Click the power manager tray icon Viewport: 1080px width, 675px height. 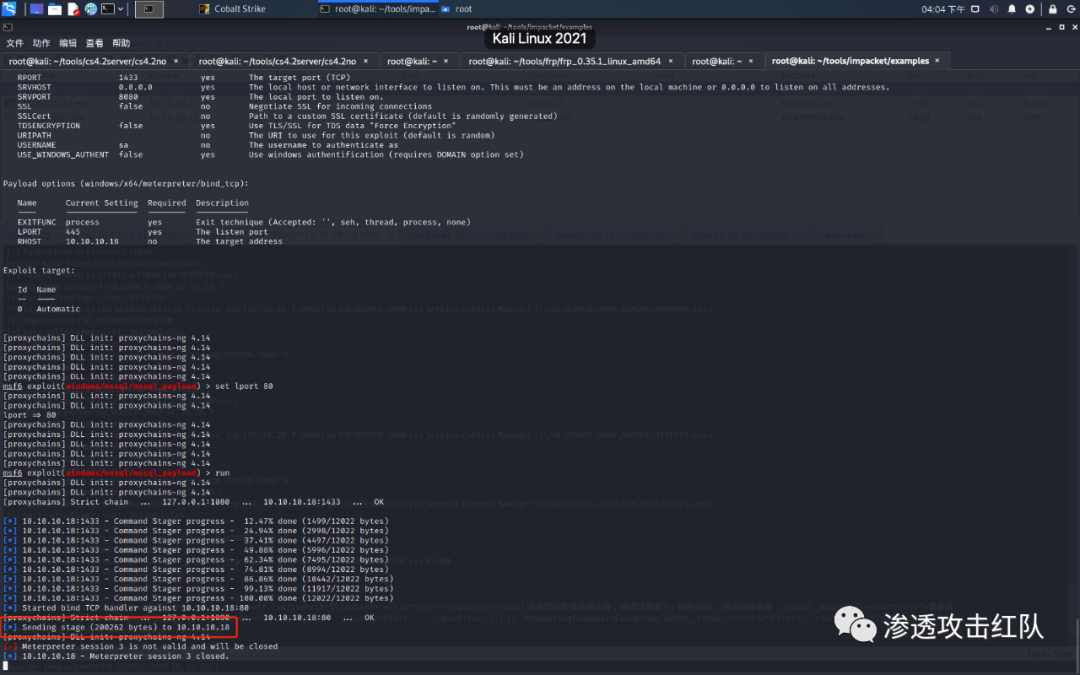point(1030,9)
